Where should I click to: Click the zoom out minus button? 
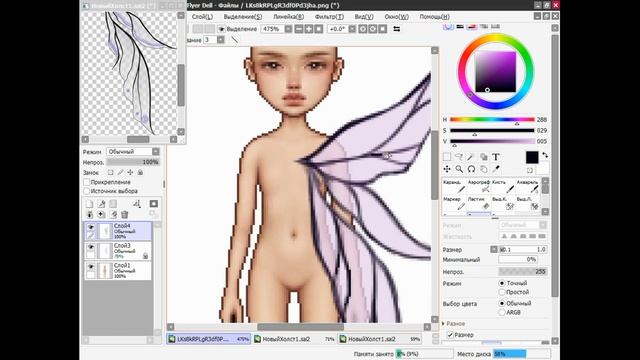[299, 29]
